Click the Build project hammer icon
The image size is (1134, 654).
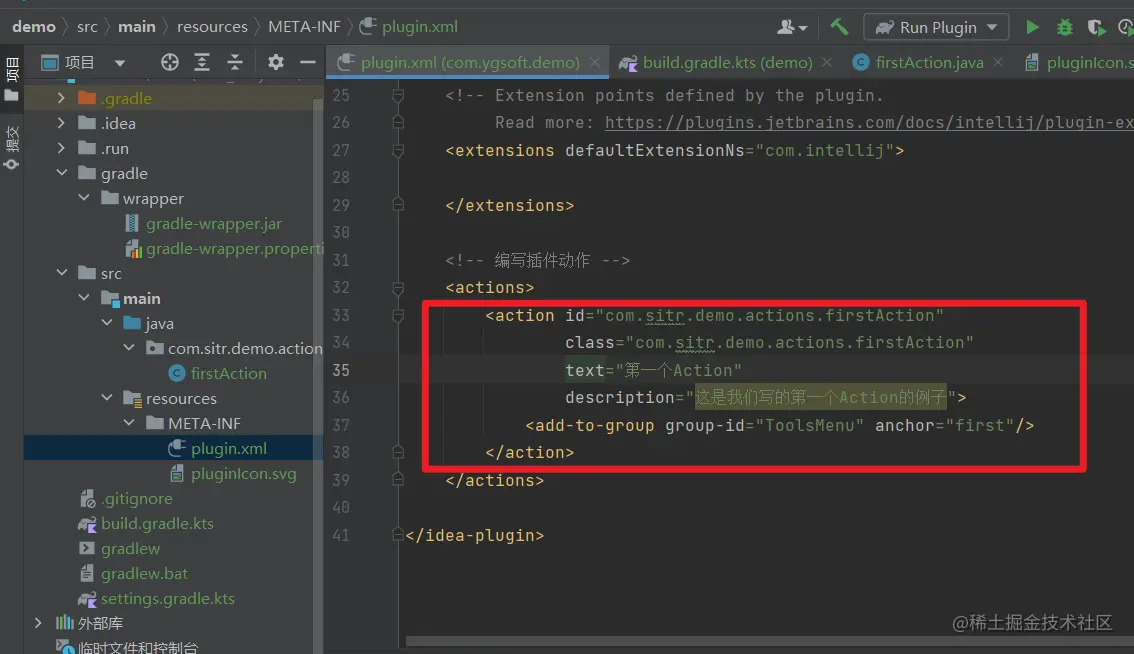coord(839,27)
